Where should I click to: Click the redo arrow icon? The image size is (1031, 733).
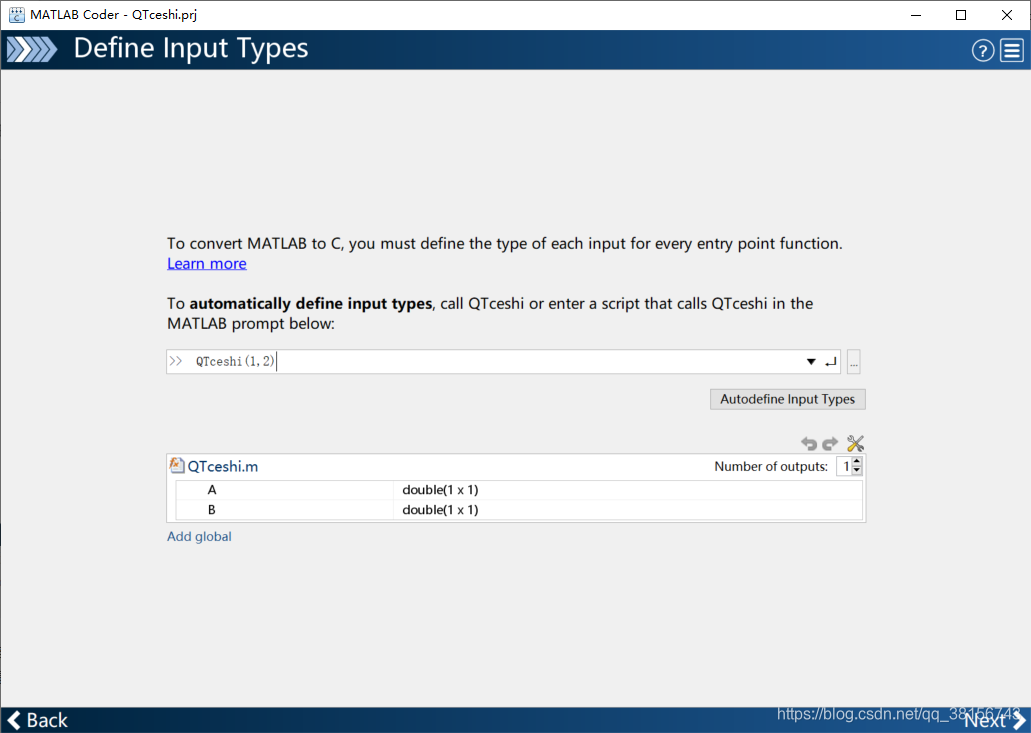[830, 444]
